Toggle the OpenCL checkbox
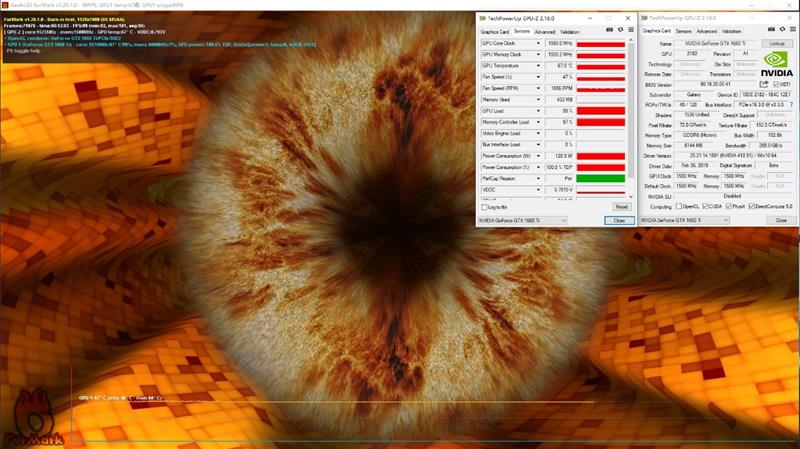The width and height of the screenshot is (800, 449). coord(679,207)
